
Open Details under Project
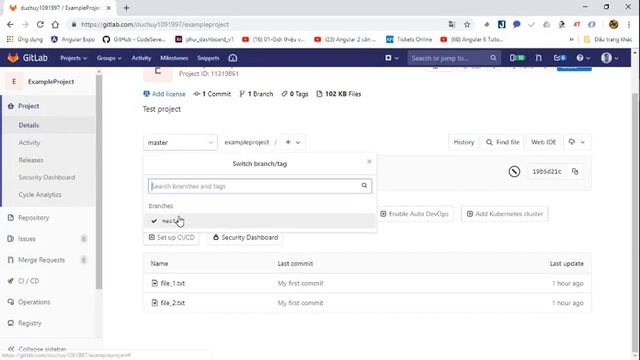coord(29,125)
